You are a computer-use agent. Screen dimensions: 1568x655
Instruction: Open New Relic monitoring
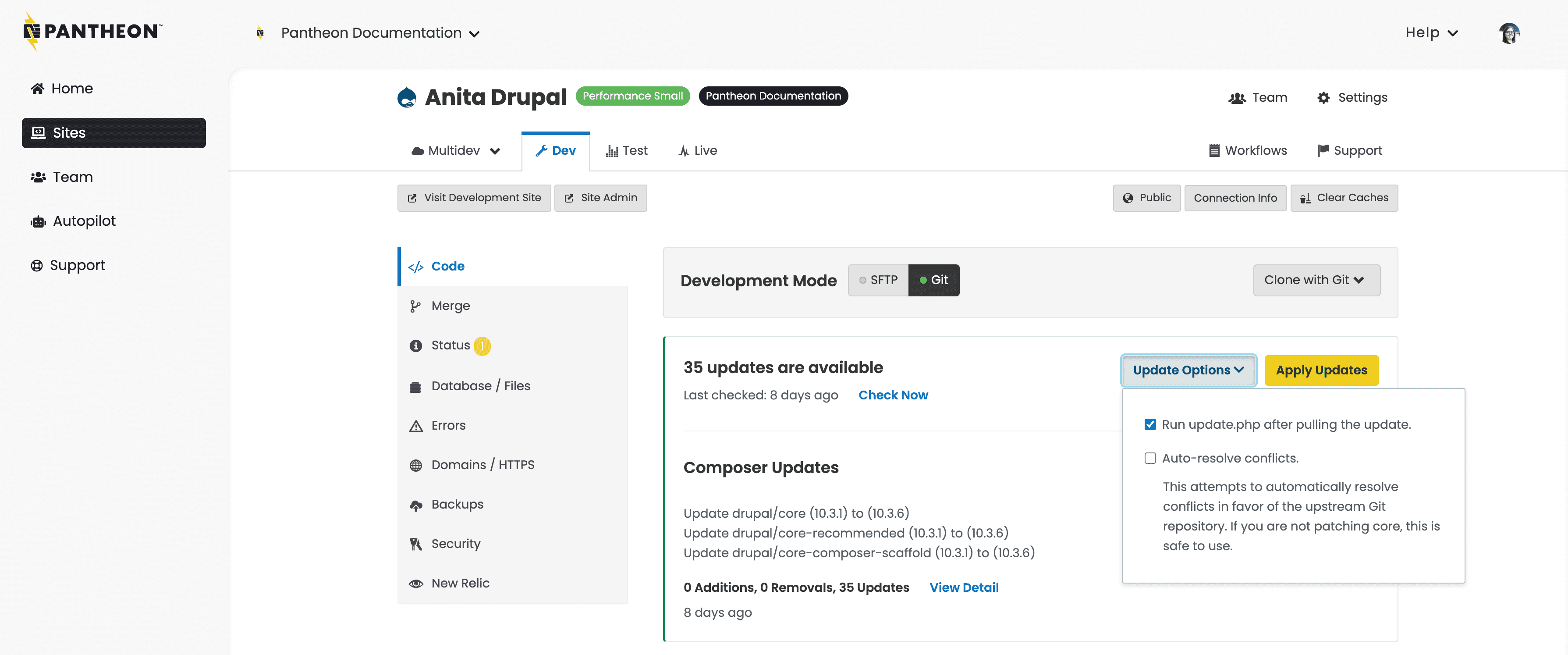(x=460, y=583)
